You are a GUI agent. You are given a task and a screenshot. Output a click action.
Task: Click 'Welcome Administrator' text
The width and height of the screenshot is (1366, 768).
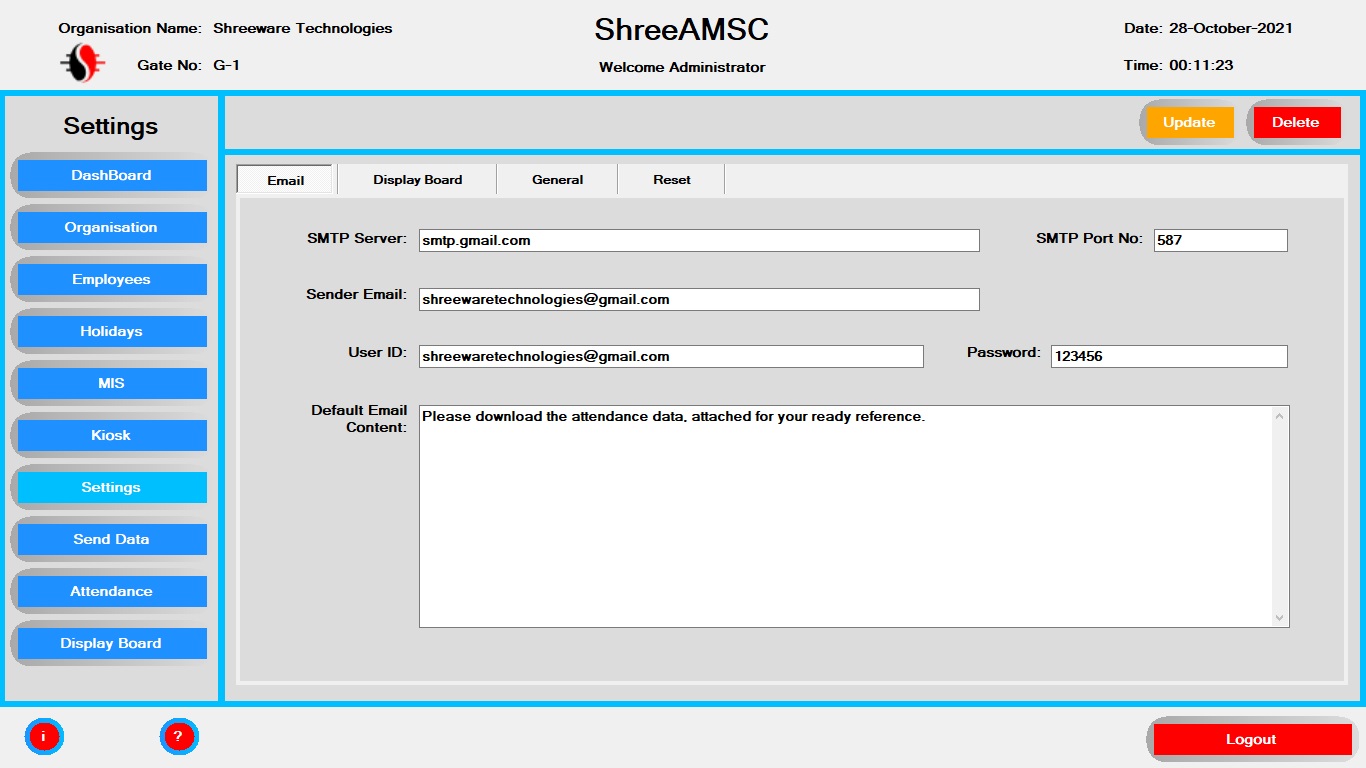pos(682,67)
